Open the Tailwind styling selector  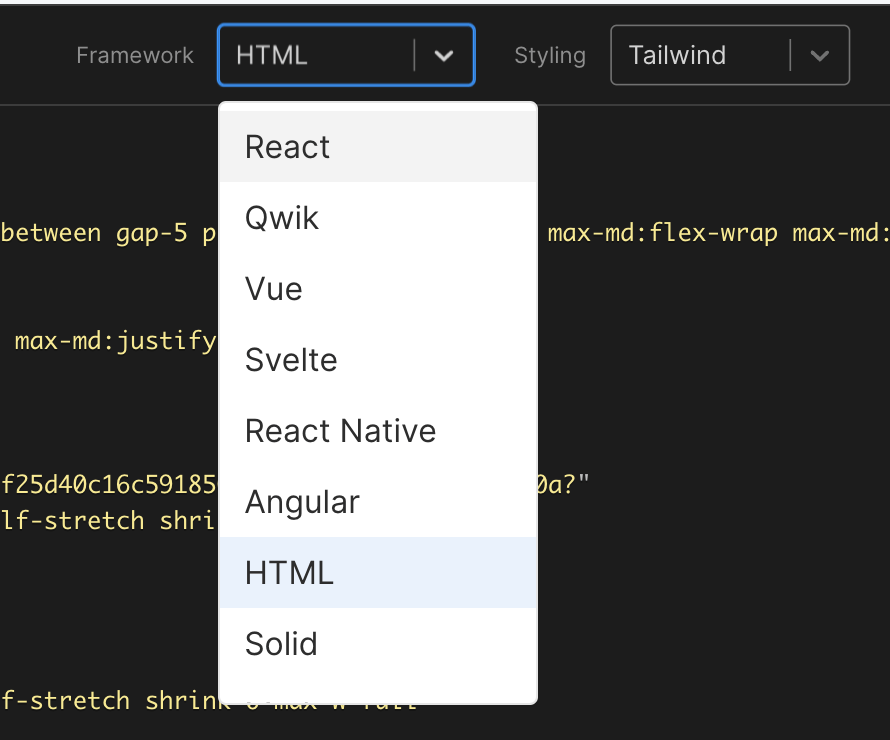[x=730, y=55]
